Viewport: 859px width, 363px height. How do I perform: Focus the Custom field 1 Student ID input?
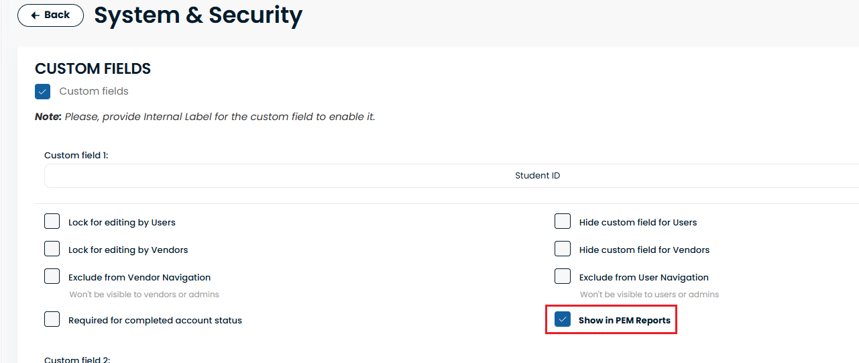[x=451, y=176]
